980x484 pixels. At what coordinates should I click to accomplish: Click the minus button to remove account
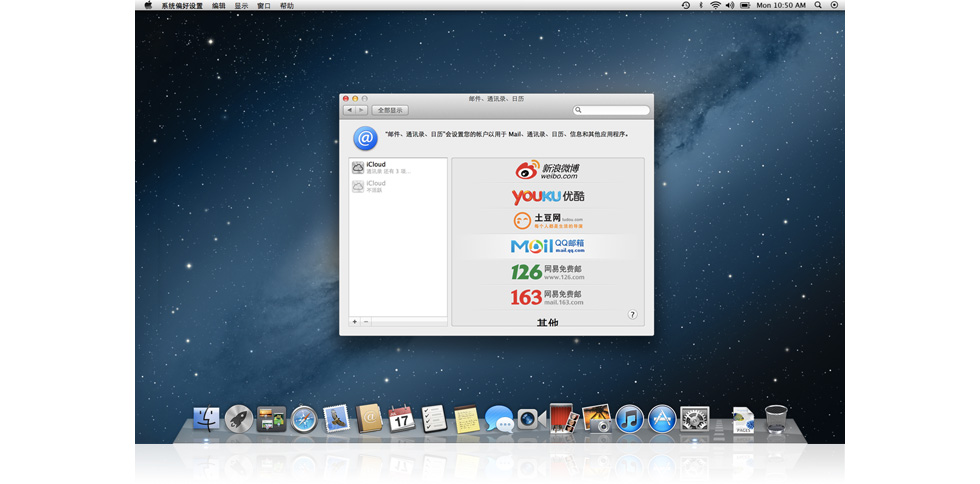pos(366,321)
